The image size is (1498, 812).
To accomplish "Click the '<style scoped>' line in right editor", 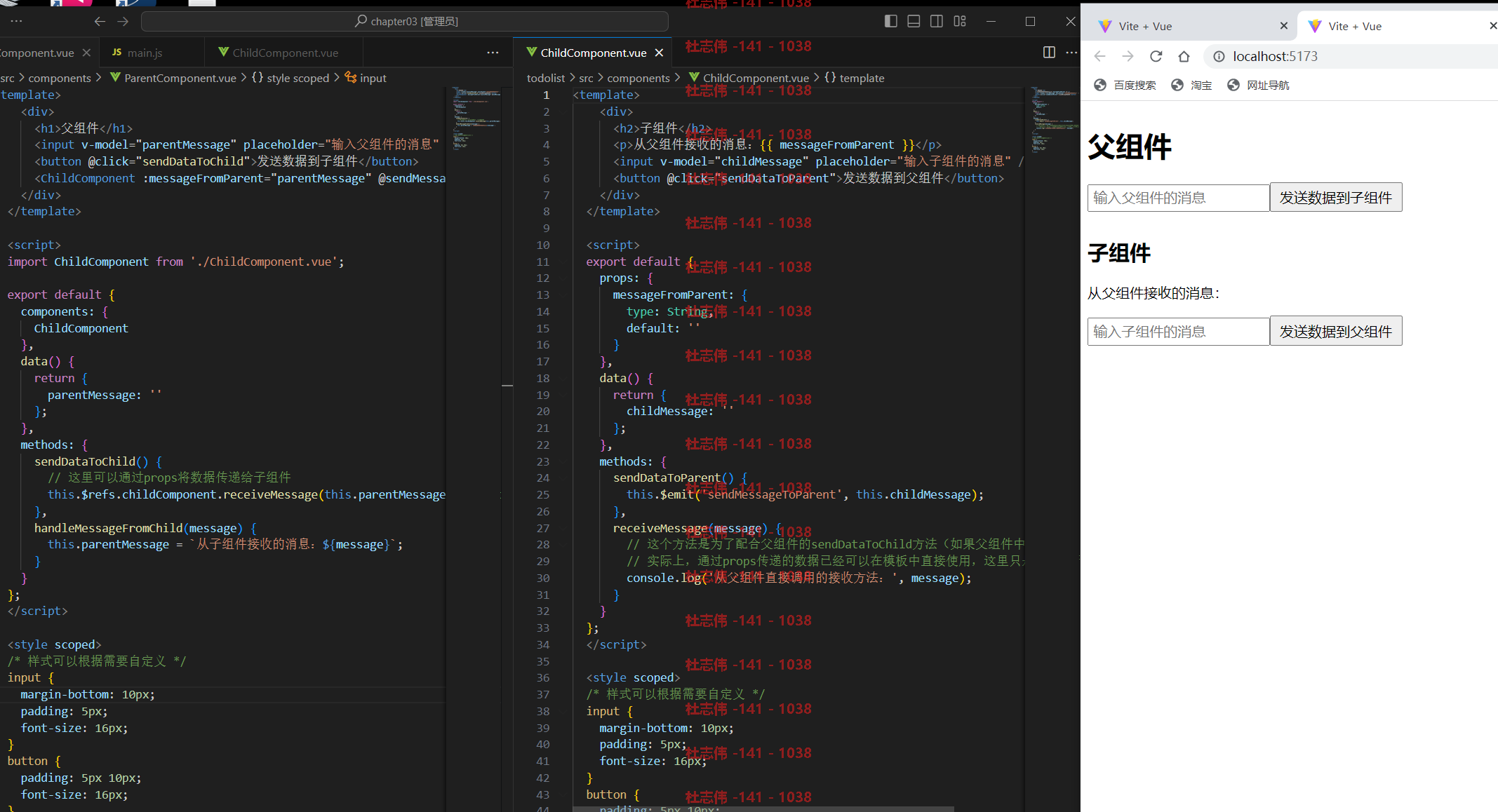I will pyautogui.click(x=633, y=677).
